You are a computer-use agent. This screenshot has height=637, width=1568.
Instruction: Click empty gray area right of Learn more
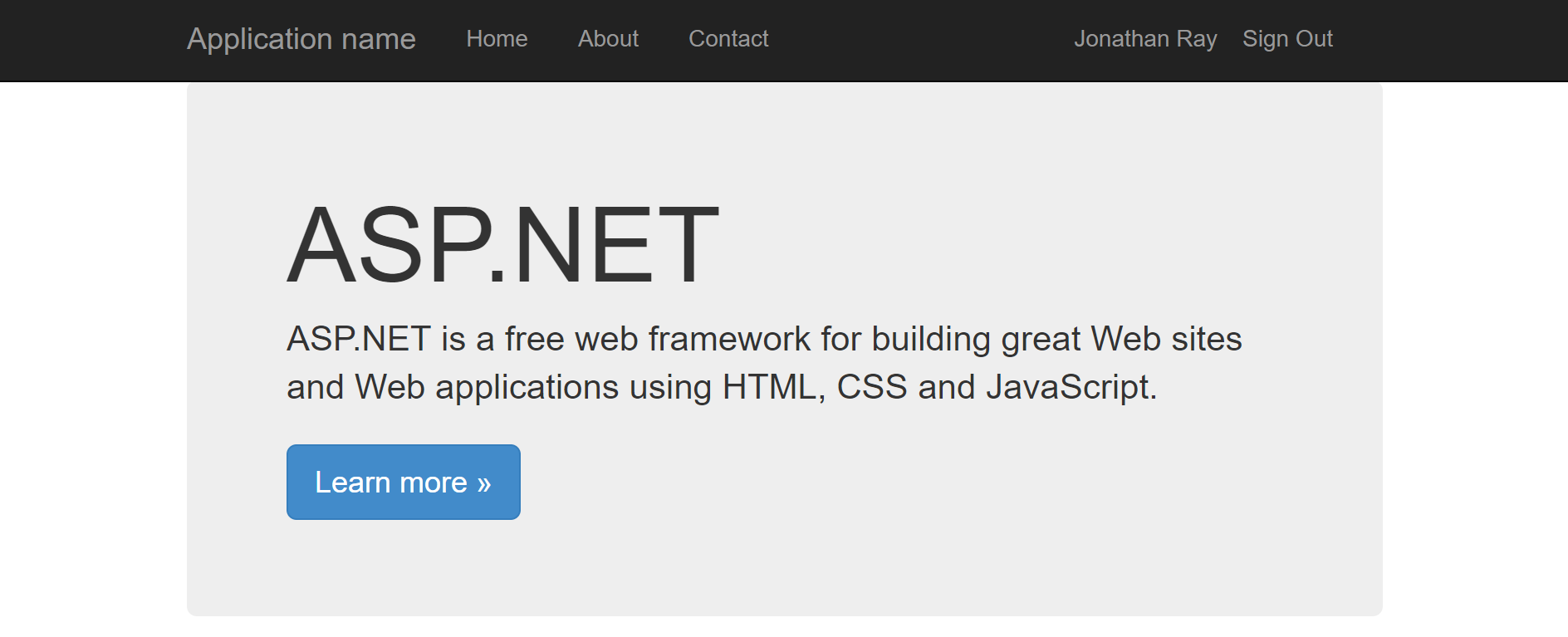pyautogui.click(x=831, y=482)
